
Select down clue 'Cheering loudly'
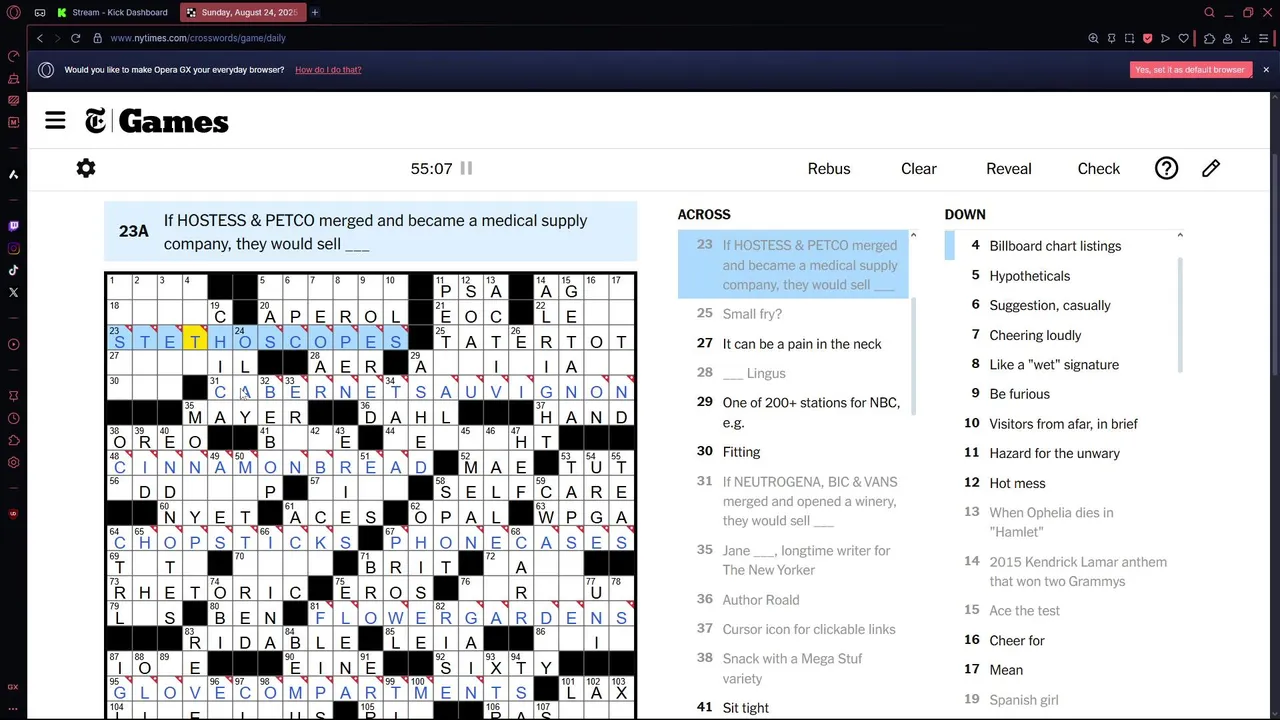coord(1060,335)
